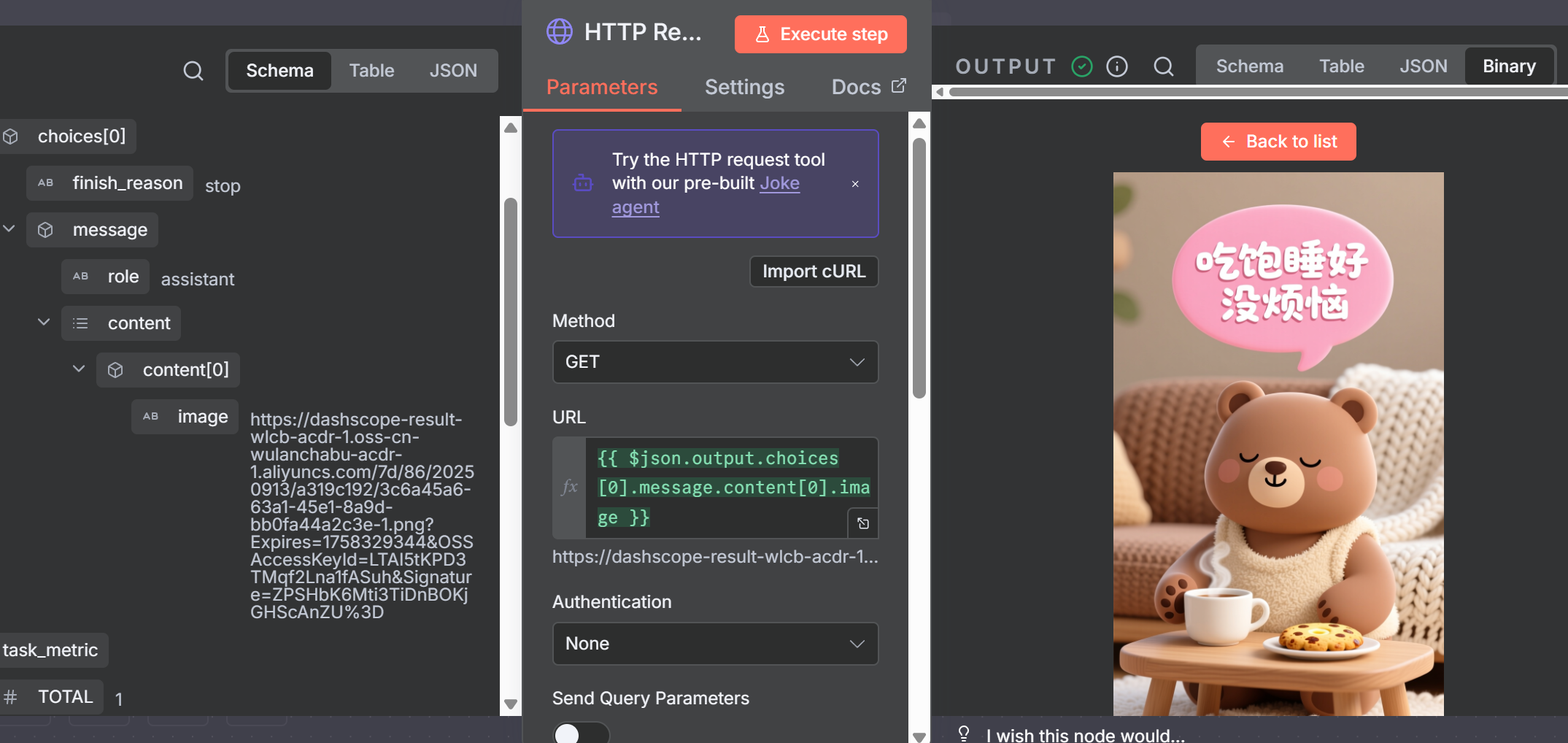Click the resolved URL preview text
1568x743 pixels.
(x=715, y=557)
